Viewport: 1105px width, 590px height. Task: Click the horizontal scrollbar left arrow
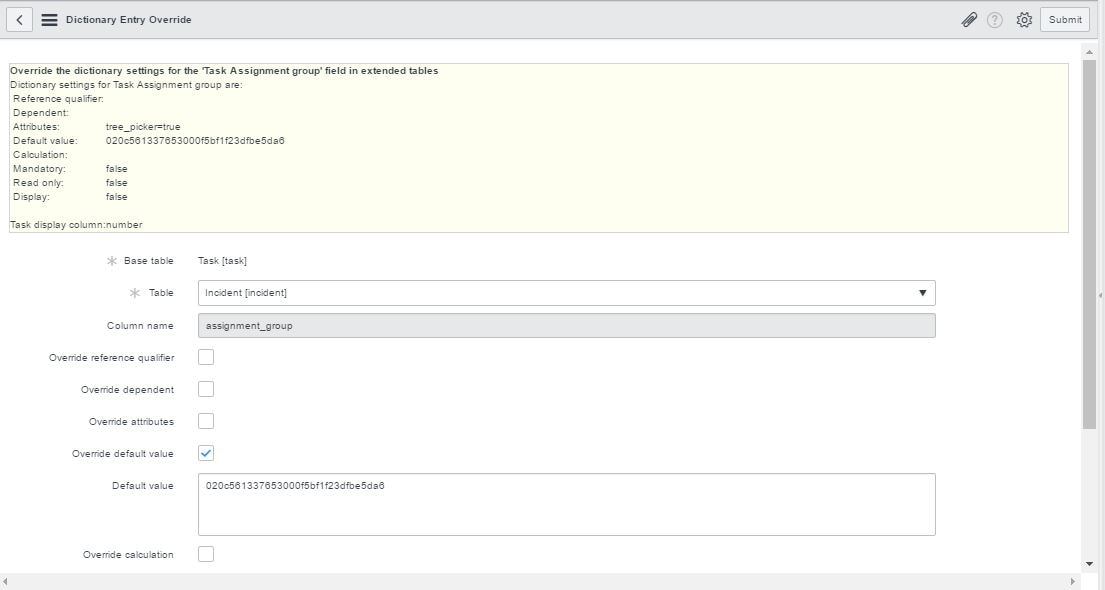6,582
